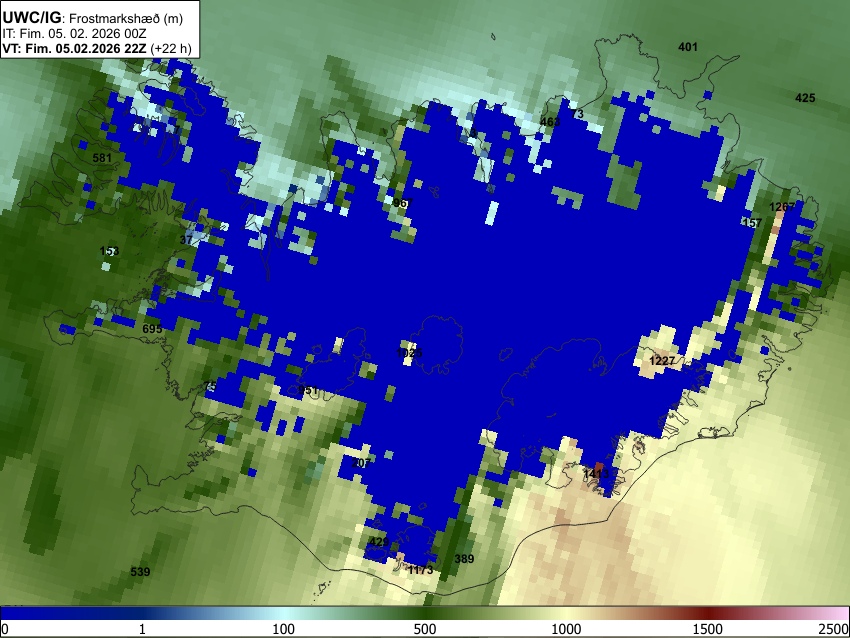Screen dimensions: 850x638
Task: Click the map value 1227
Action: pos(662,360)
